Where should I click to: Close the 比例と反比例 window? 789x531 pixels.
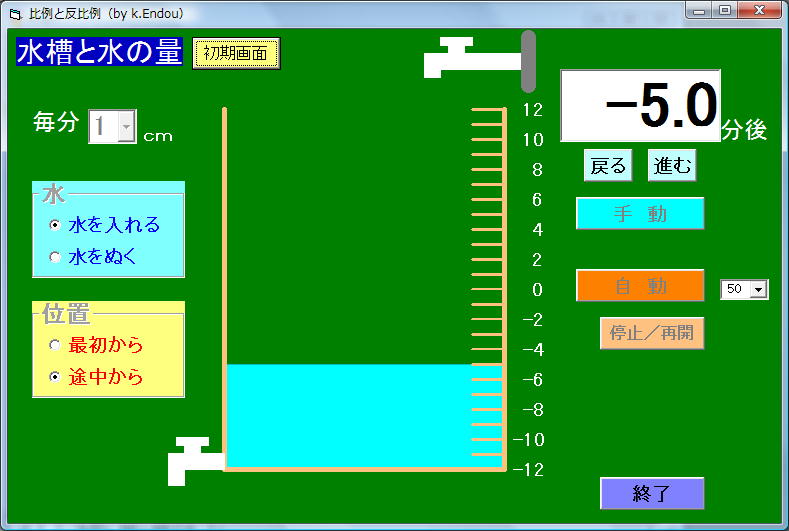760,11
